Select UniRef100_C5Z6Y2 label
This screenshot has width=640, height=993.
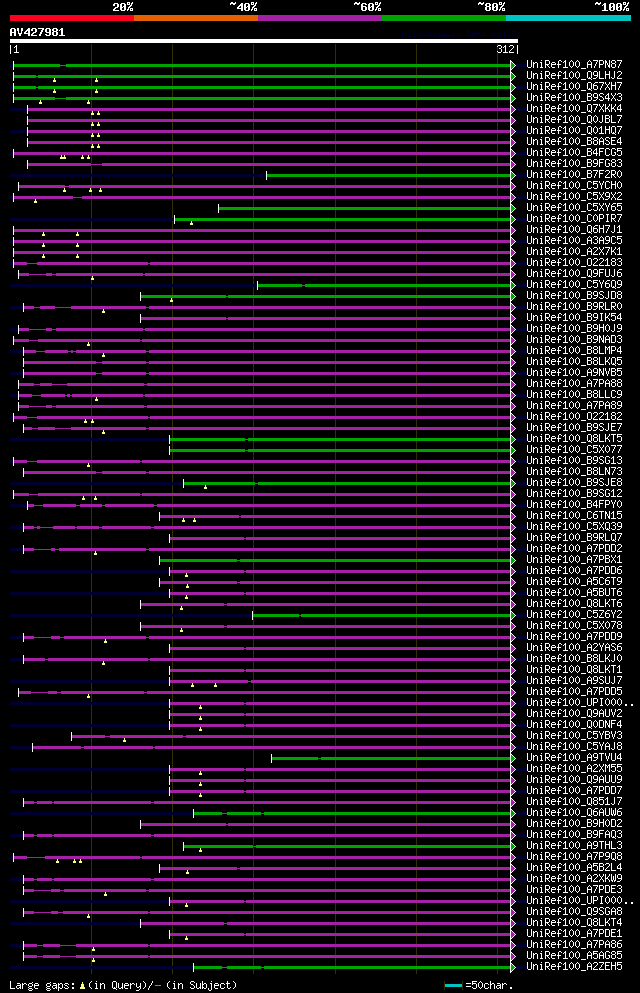[x=574, y=615]
